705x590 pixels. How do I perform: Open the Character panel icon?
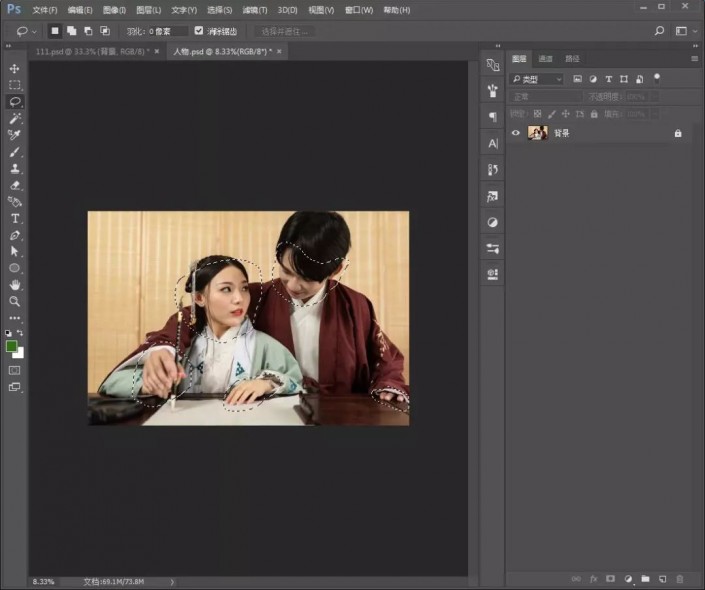coord(493,143)
